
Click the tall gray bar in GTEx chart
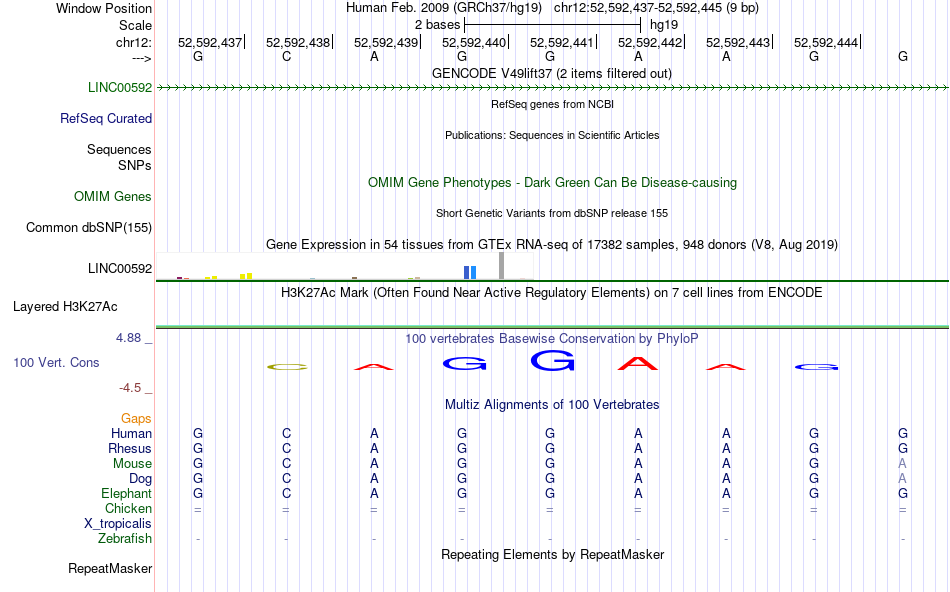point(501,265)
